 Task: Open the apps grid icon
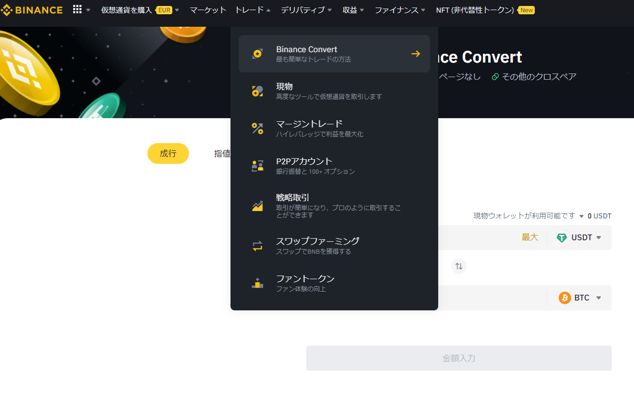(77, 9)
